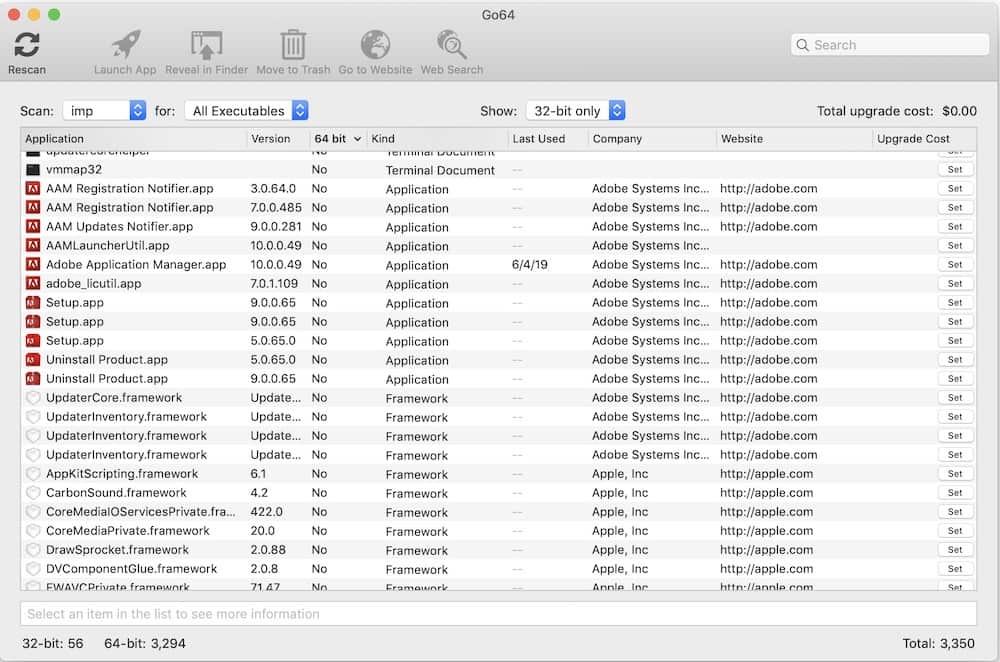Open apple.com link for DVComponentGlue.framework
This screenshot has width=1000, height=662.
tap(767, 569)
